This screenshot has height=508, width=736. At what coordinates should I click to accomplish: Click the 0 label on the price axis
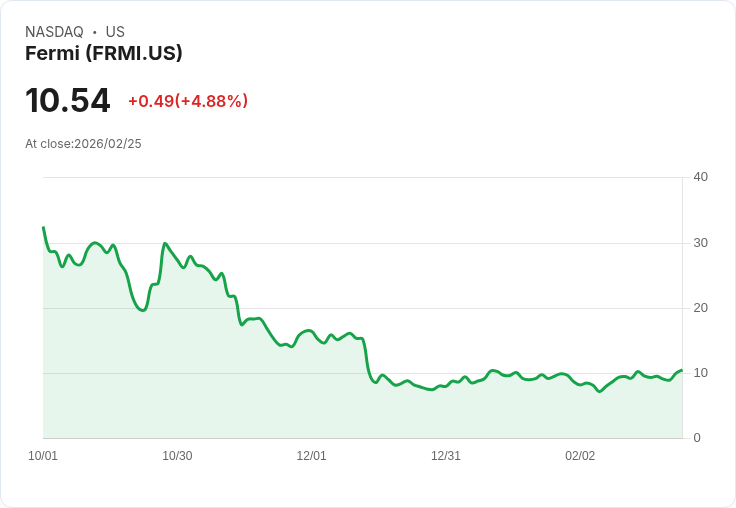697,438
